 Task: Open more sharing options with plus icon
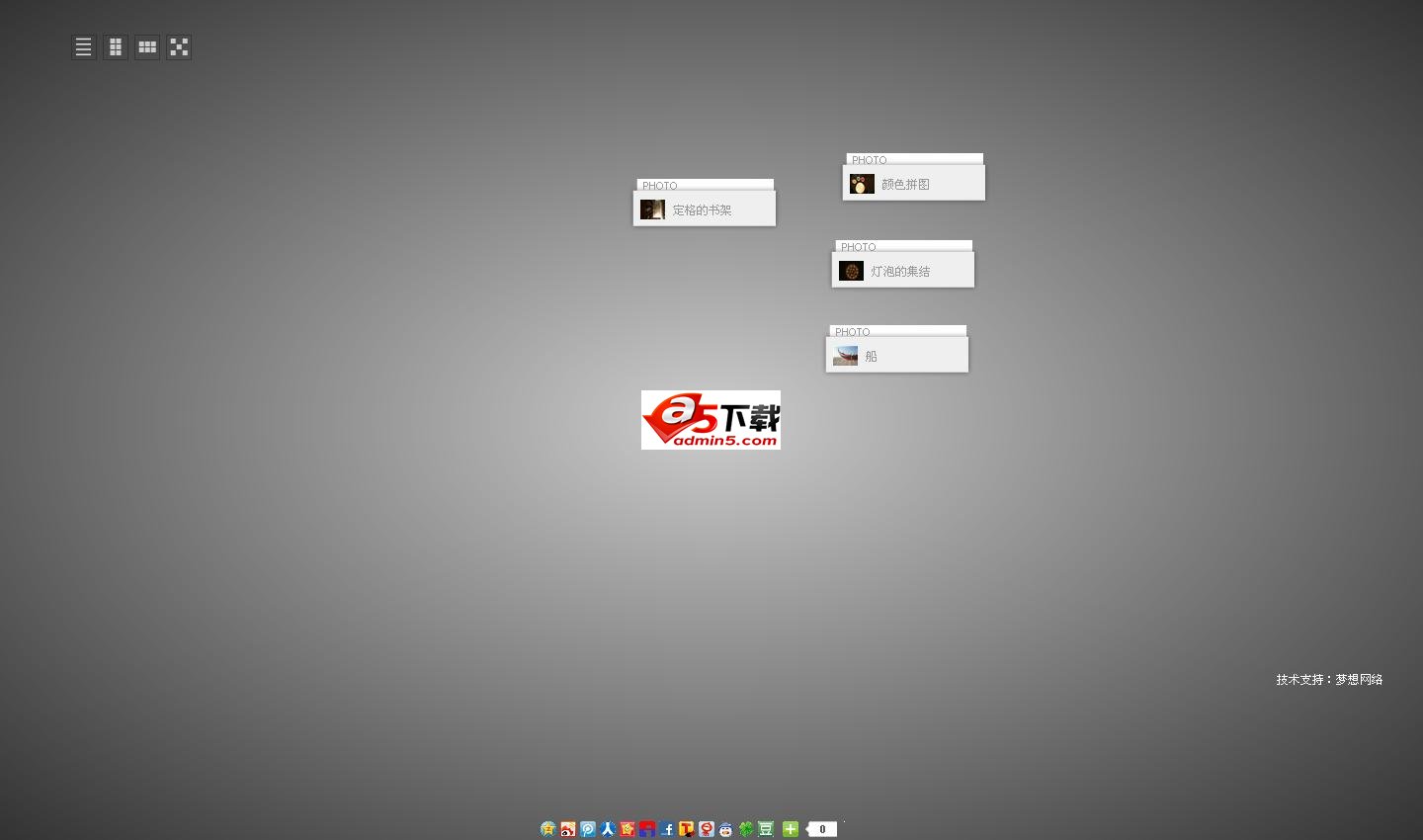(791, 829)
